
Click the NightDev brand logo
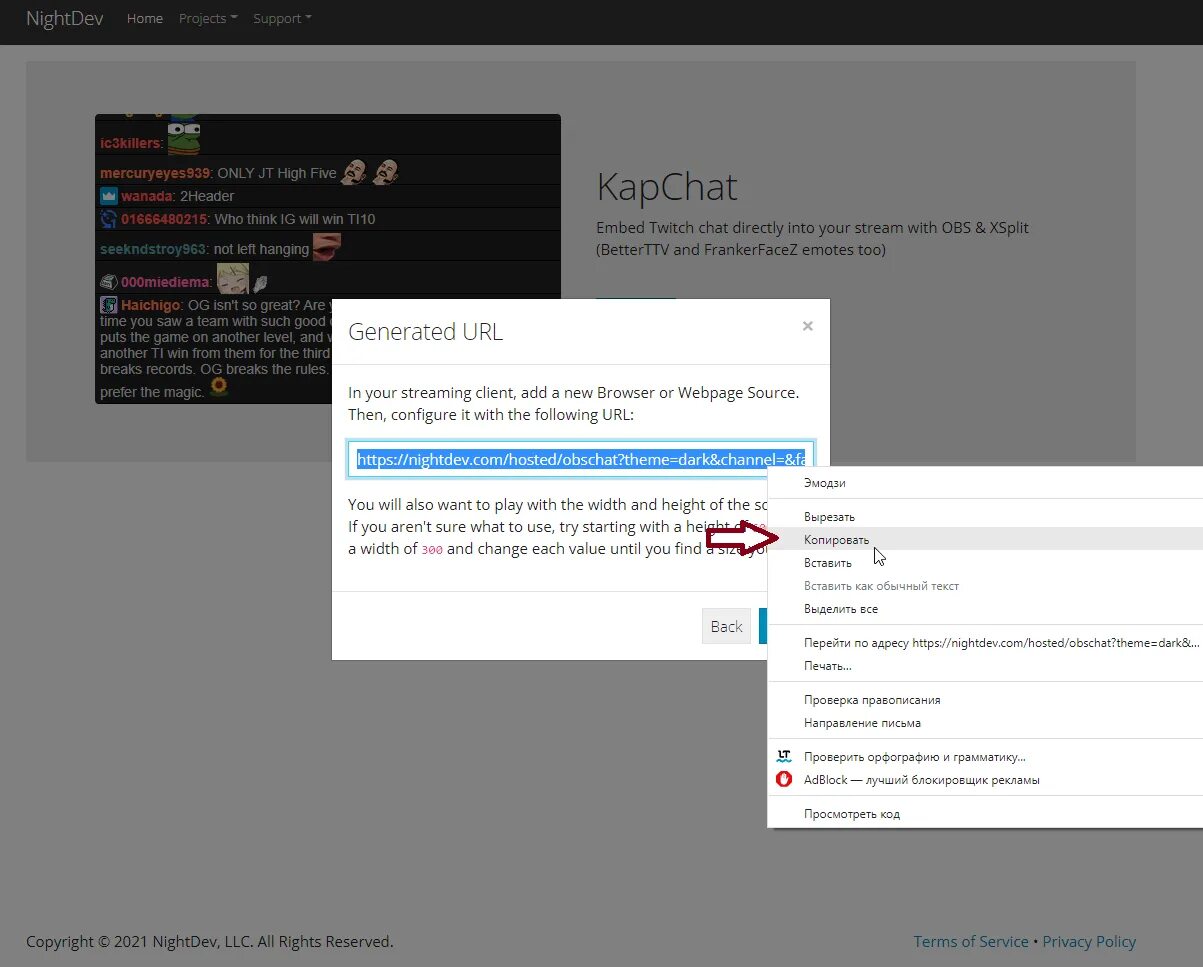[x=64, y=19]
